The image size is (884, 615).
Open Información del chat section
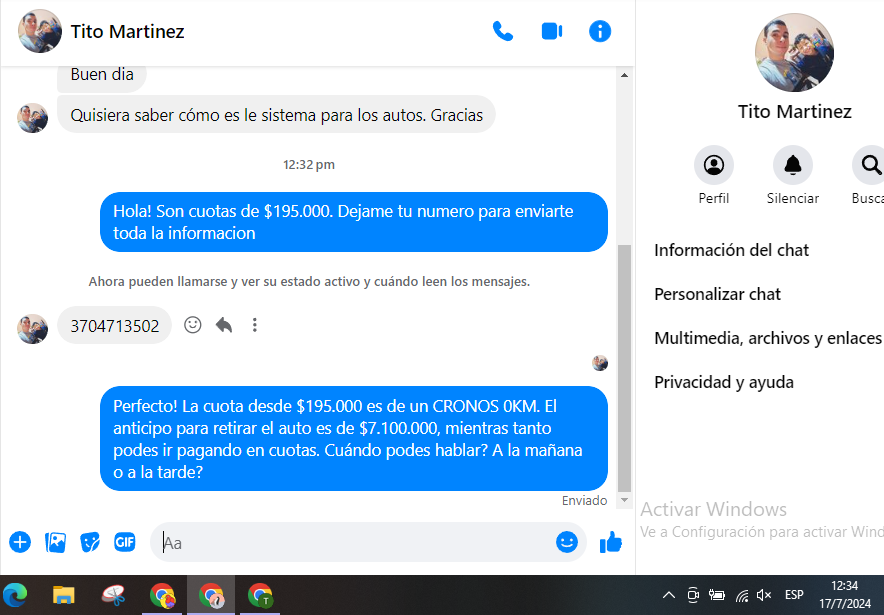point(731,250)
